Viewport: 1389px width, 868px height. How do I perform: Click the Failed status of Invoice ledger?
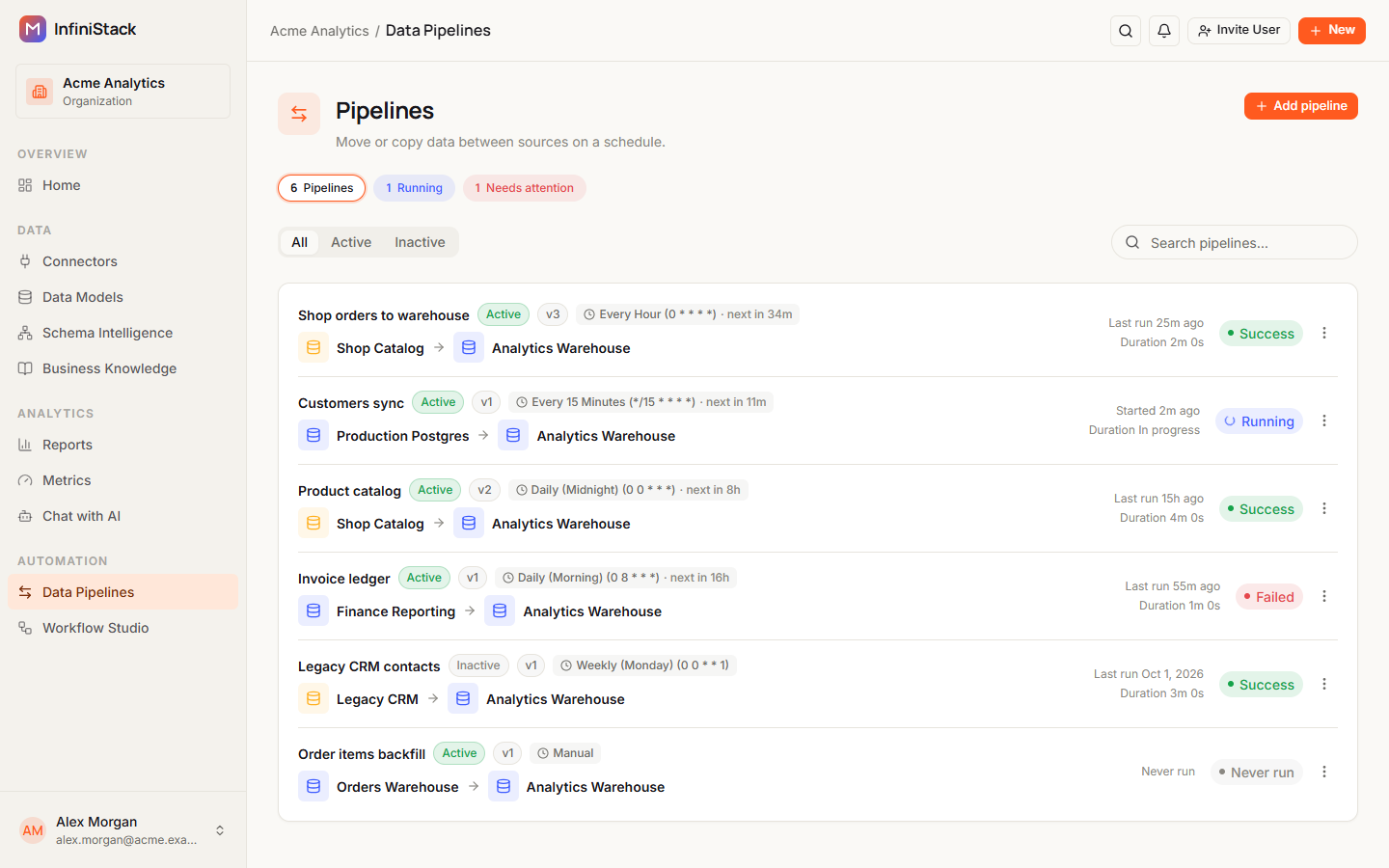tap(1269, 597)
